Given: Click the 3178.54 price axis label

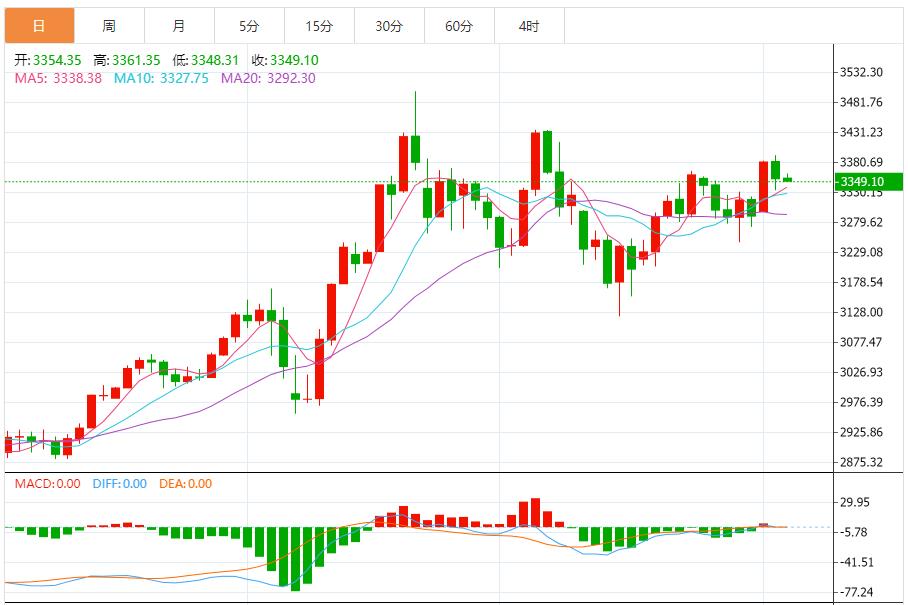Looking at the screenshot, I should pyautogui.click(x=861, y=283).
